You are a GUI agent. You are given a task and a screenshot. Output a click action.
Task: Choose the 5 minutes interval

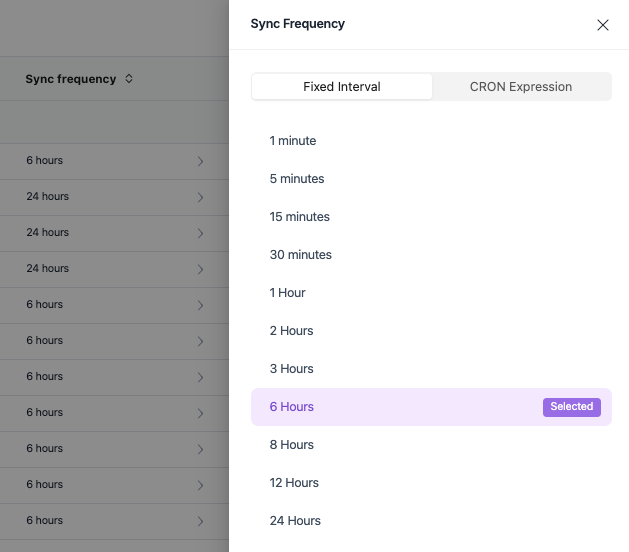click(297, 179)
